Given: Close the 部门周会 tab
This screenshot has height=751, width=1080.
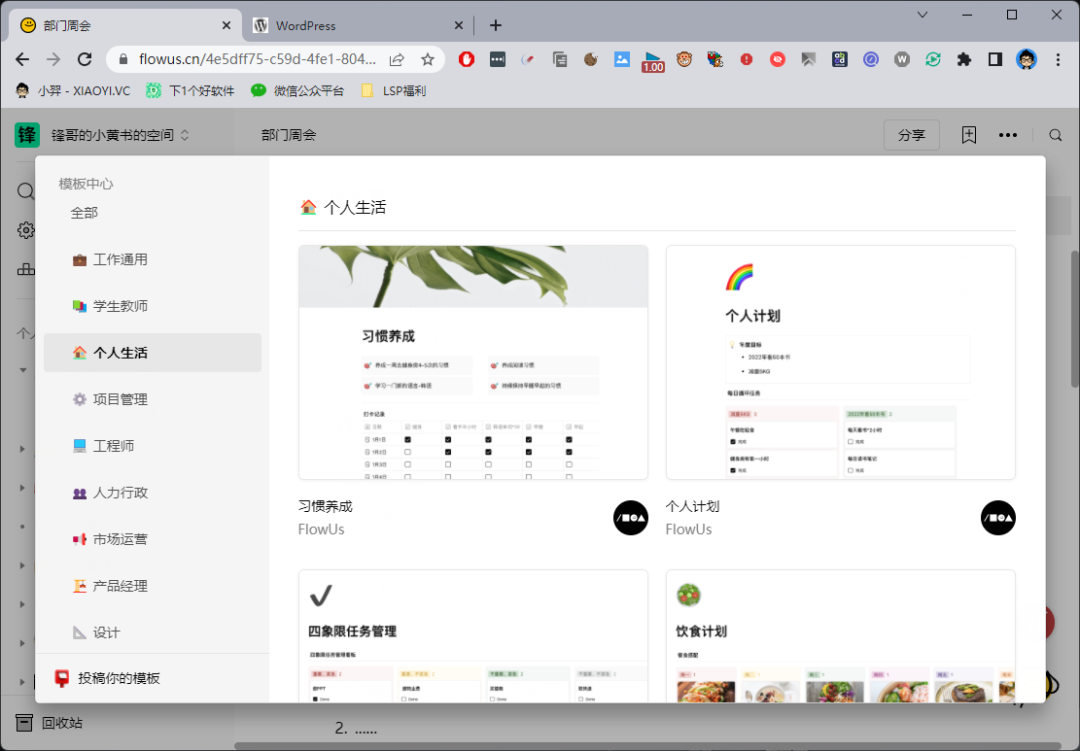Looking at the screenshot, I should (x=226, y=25).
